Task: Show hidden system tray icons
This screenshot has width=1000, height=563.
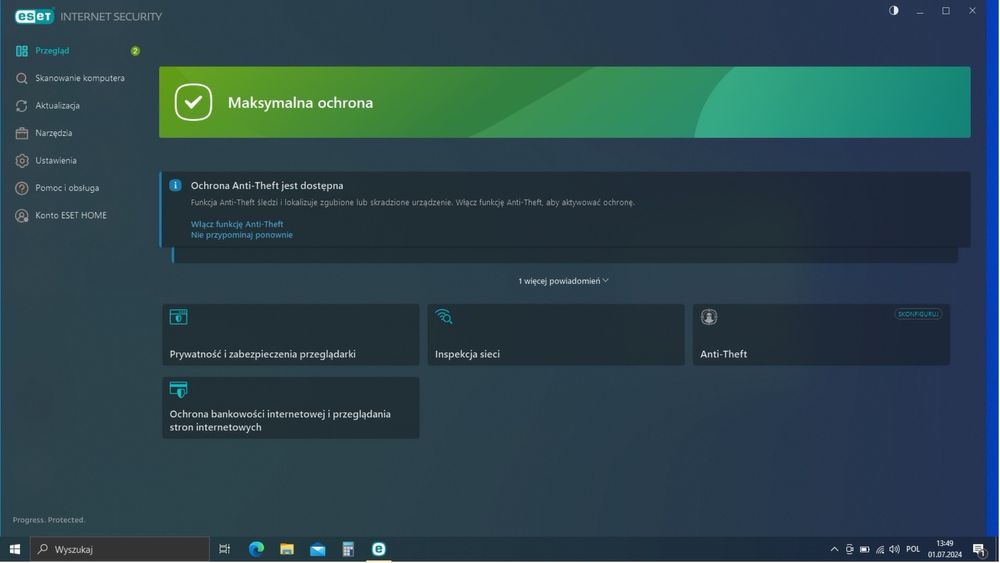Action: pyautogui.click(x=834, y=549)
